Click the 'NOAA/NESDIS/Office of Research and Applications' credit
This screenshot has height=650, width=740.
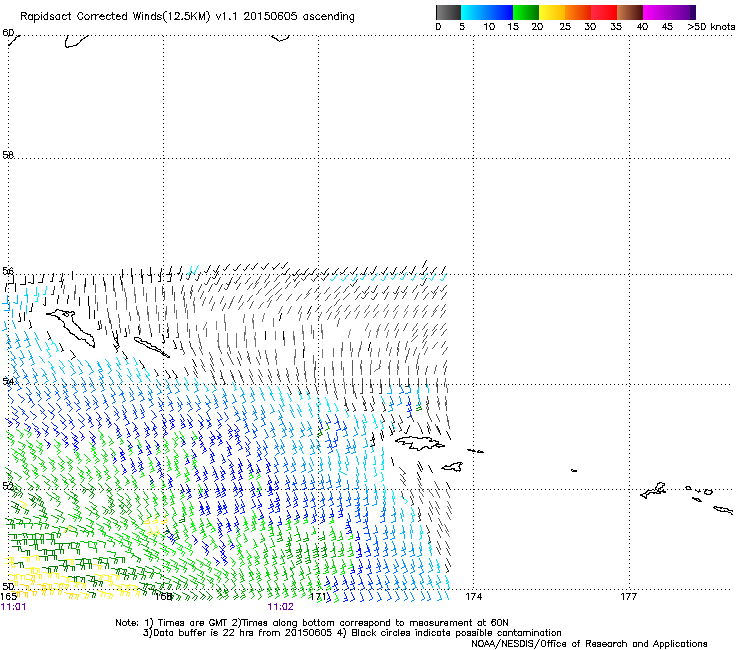[589, 644]
